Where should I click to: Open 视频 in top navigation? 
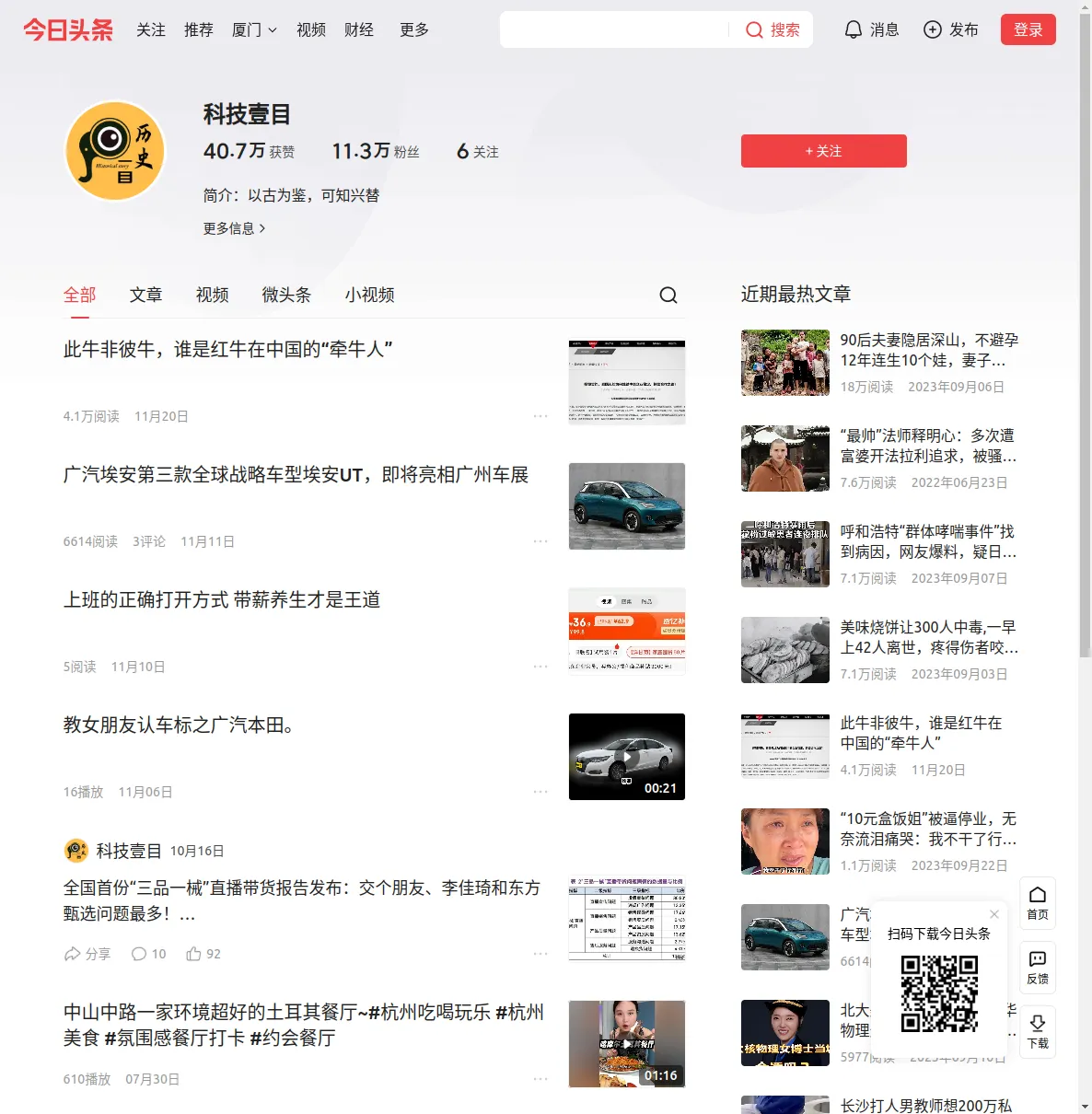click(311, 29)
